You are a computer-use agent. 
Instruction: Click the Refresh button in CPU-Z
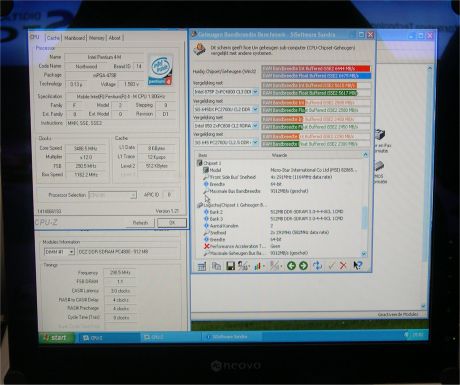(140, 223)
